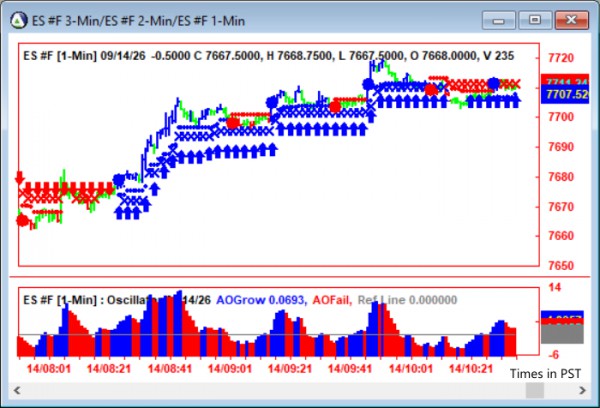Click the 7660 price axis label
This screenshot has height=408, width=600.
click(x=561, y=236)
